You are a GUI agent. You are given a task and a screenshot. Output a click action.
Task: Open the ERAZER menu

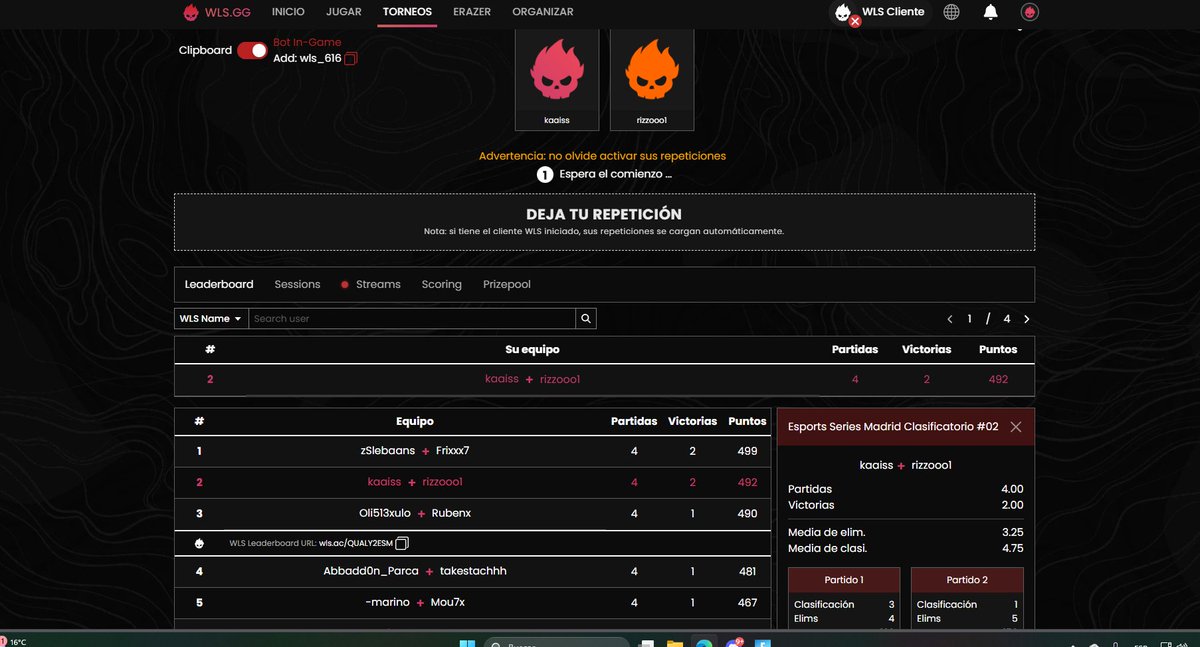(472, 12)
